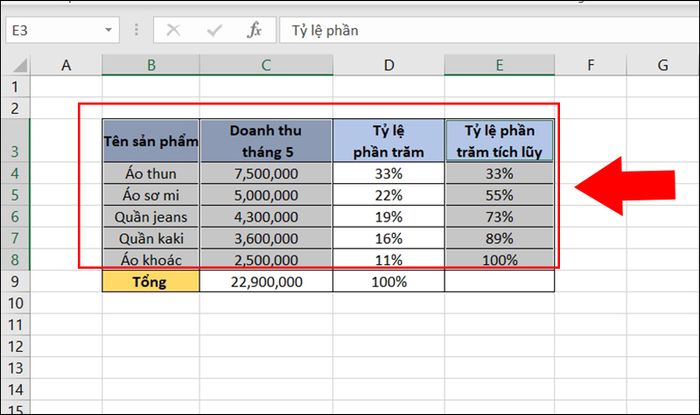Click the 5,000,000 revenue cell
700x415 pixels.
pos(266,195)
